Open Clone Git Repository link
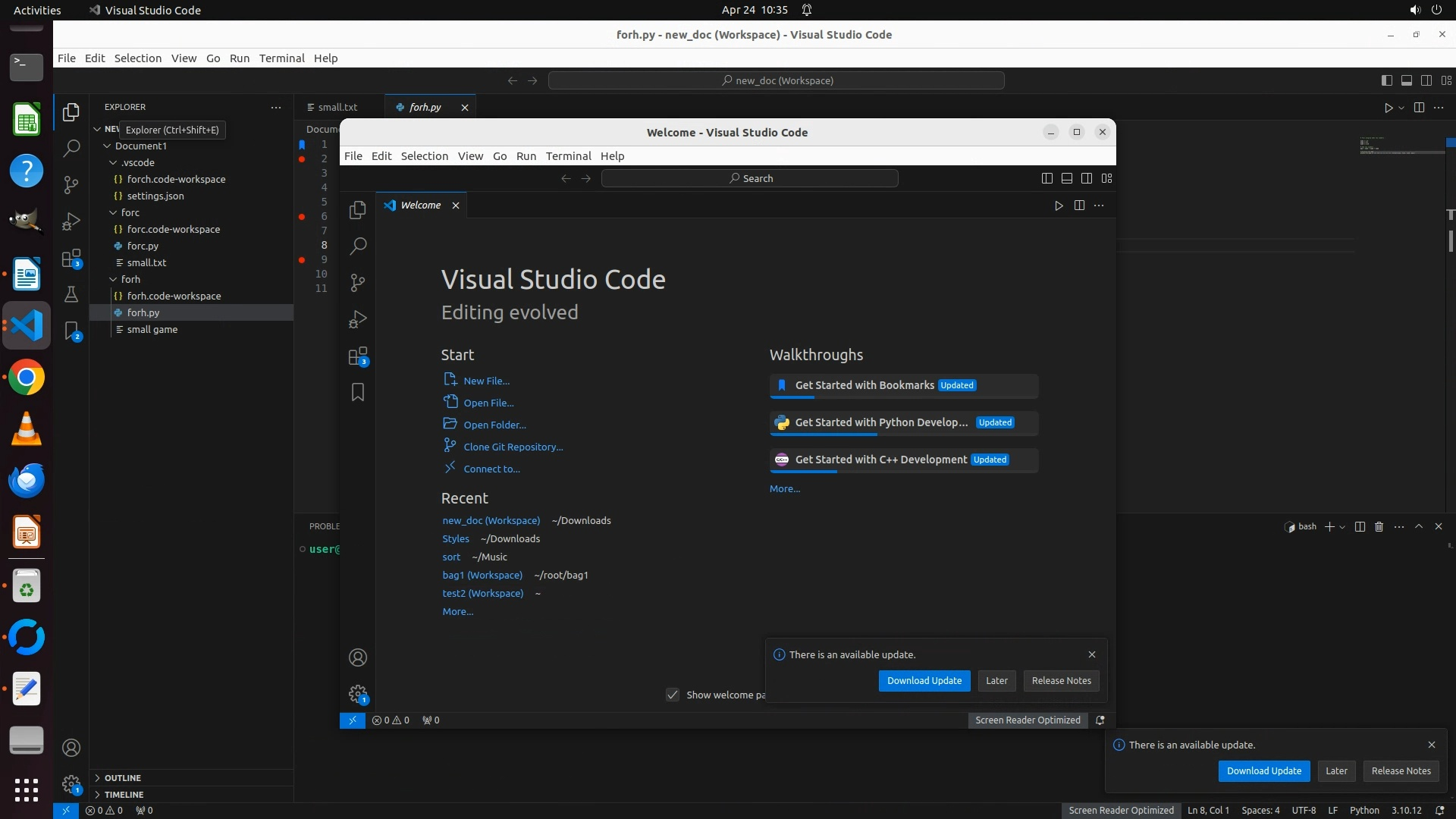 click(513, 447)
